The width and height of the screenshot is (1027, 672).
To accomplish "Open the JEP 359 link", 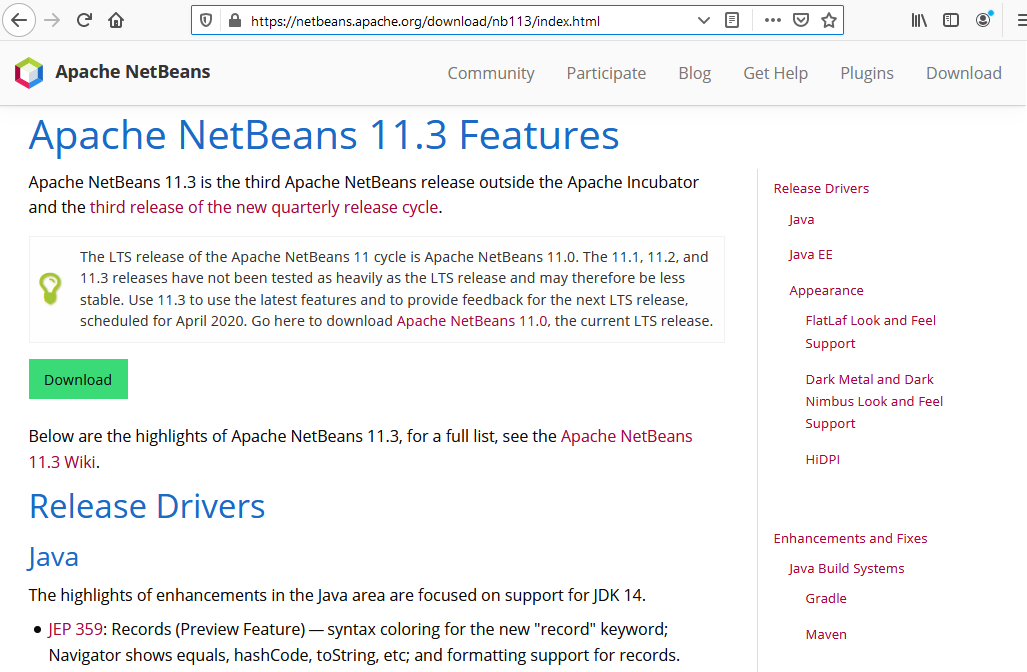I will click(75, 629).
